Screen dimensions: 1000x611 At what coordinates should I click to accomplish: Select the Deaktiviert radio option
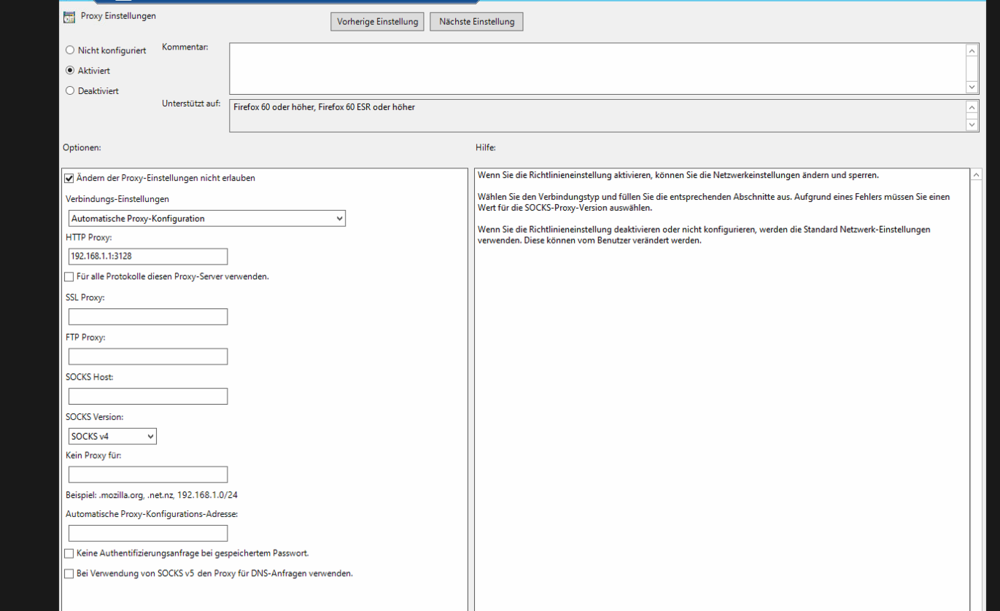[x=70, y=91]
